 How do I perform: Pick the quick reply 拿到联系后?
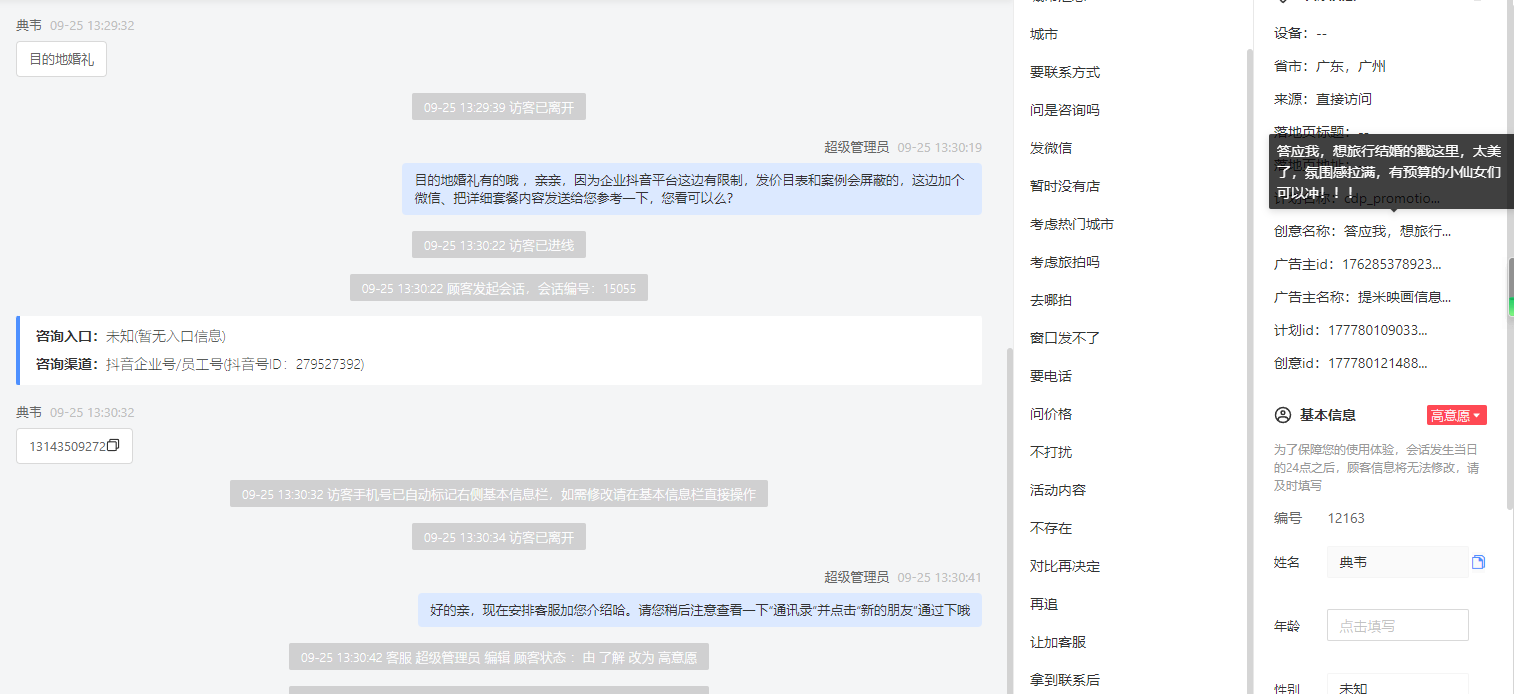[x=1065, y=680]
